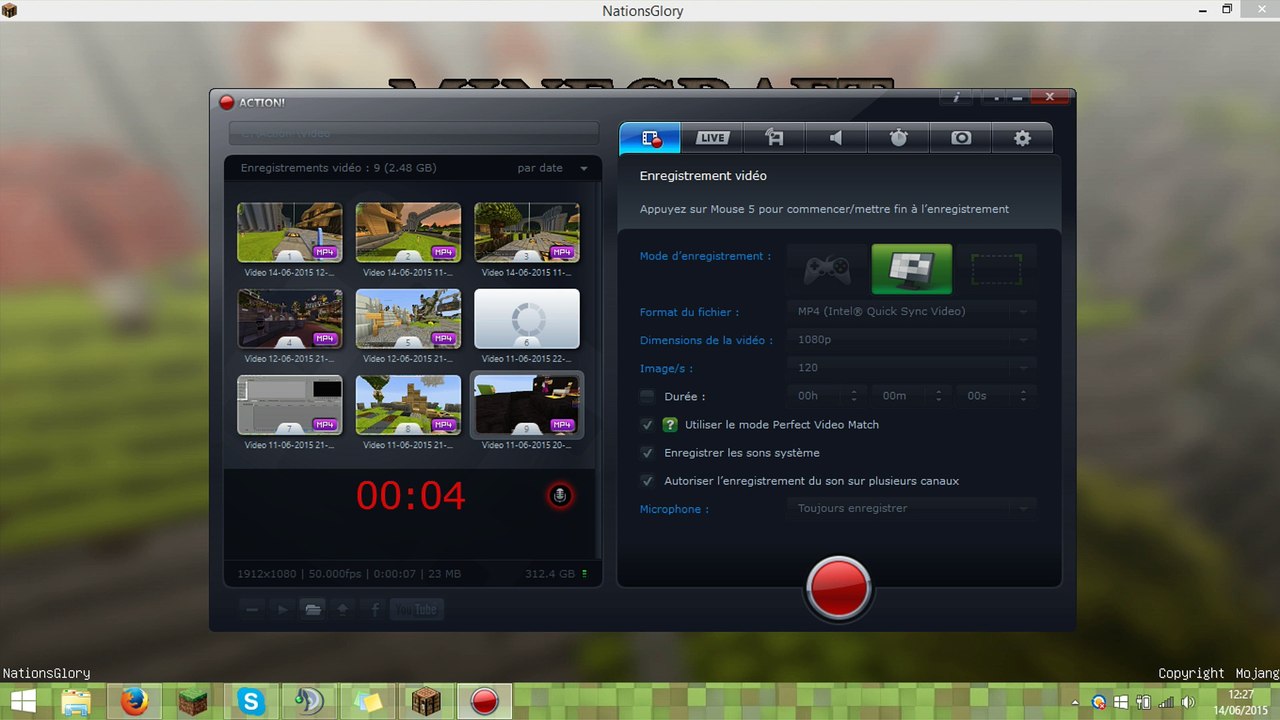Open the Microphone 'Toujours enregistrer' dropdown

[910, 509]
